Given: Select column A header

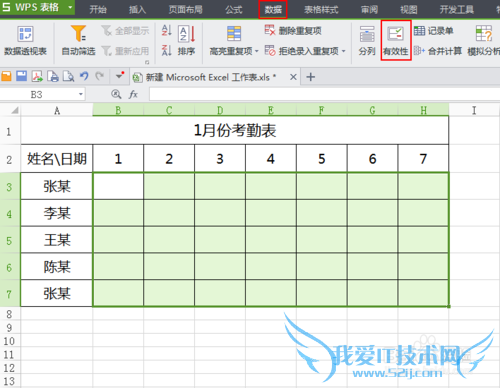Looking at the screenshot, I should pos(57,110).
